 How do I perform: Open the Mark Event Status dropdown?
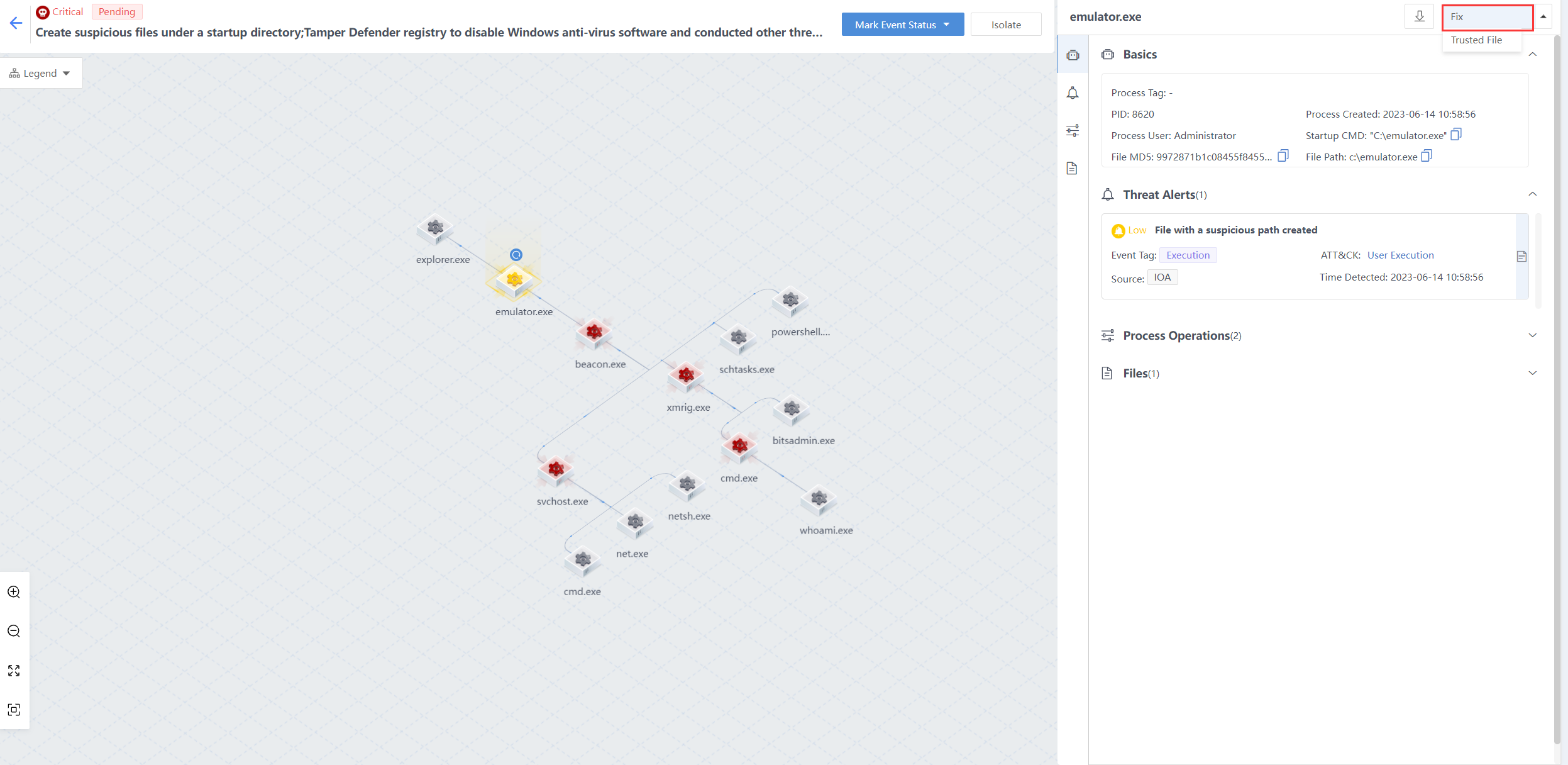tap(902, 25)
